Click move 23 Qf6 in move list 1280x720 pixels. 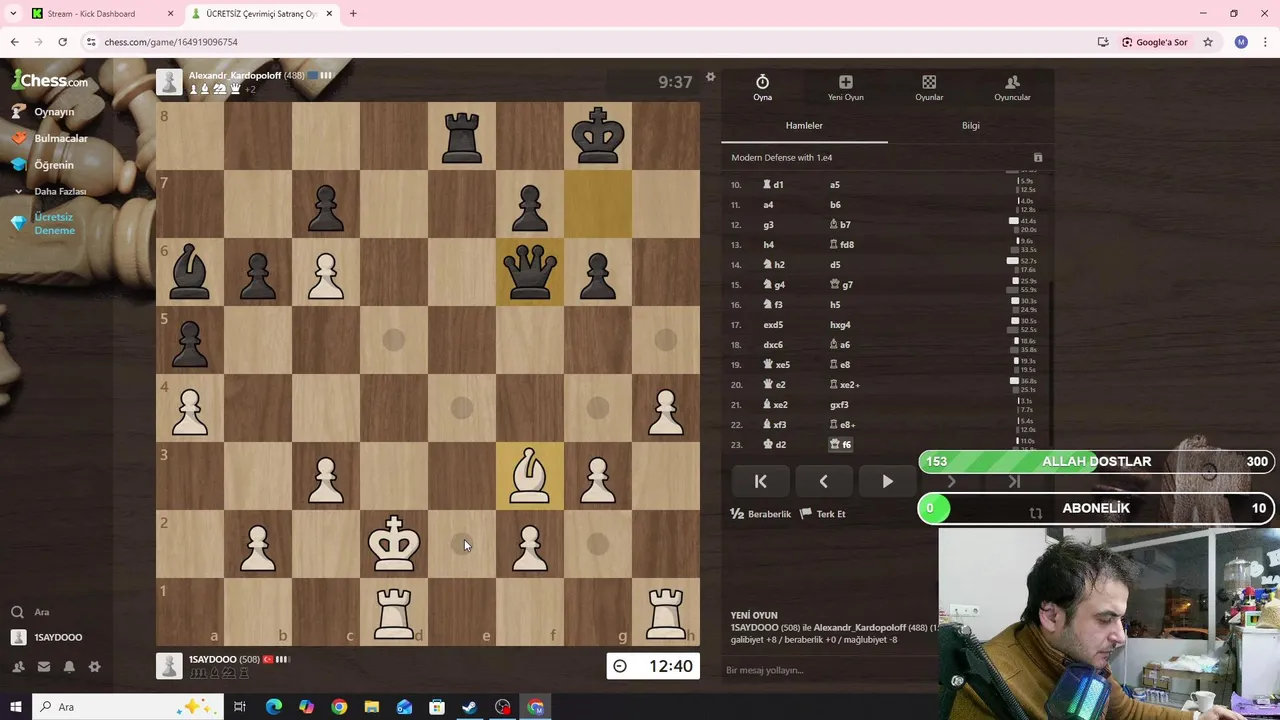(841, 445)
